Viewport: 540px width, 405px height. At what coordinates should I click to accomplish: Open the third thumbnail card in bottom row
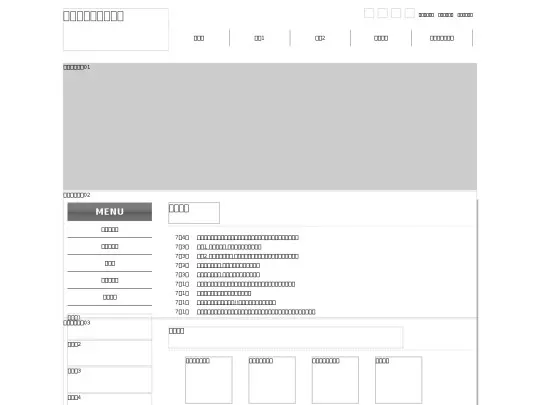(335, 380)
